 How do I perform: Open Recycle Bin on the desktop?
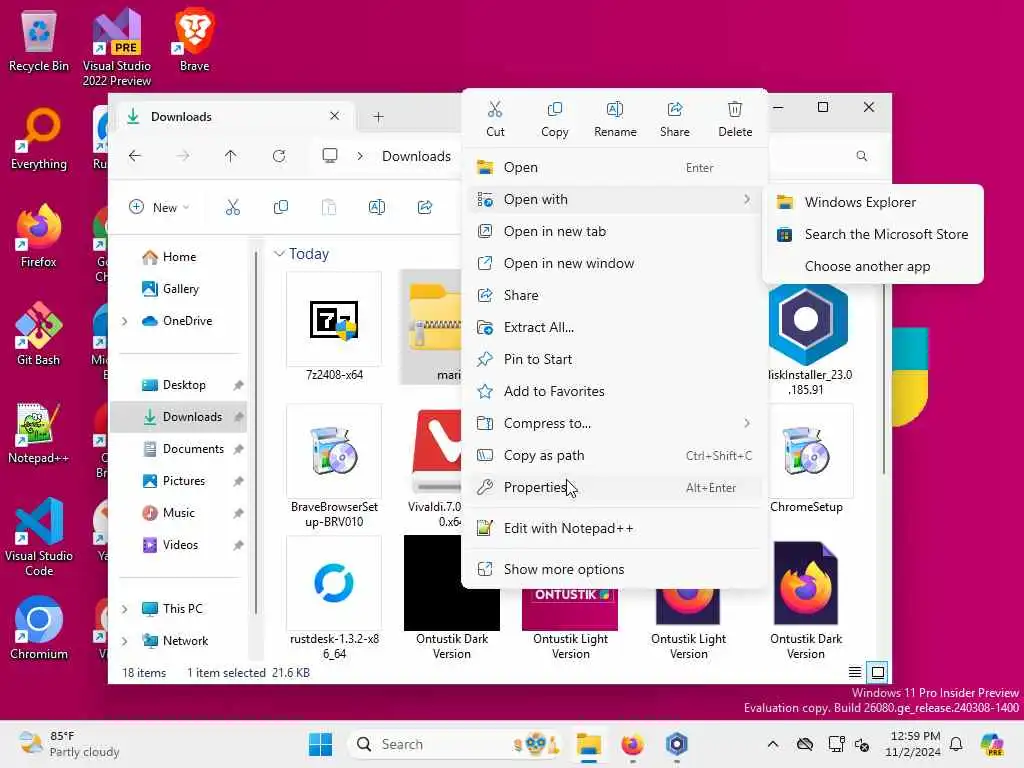(39, 40)
